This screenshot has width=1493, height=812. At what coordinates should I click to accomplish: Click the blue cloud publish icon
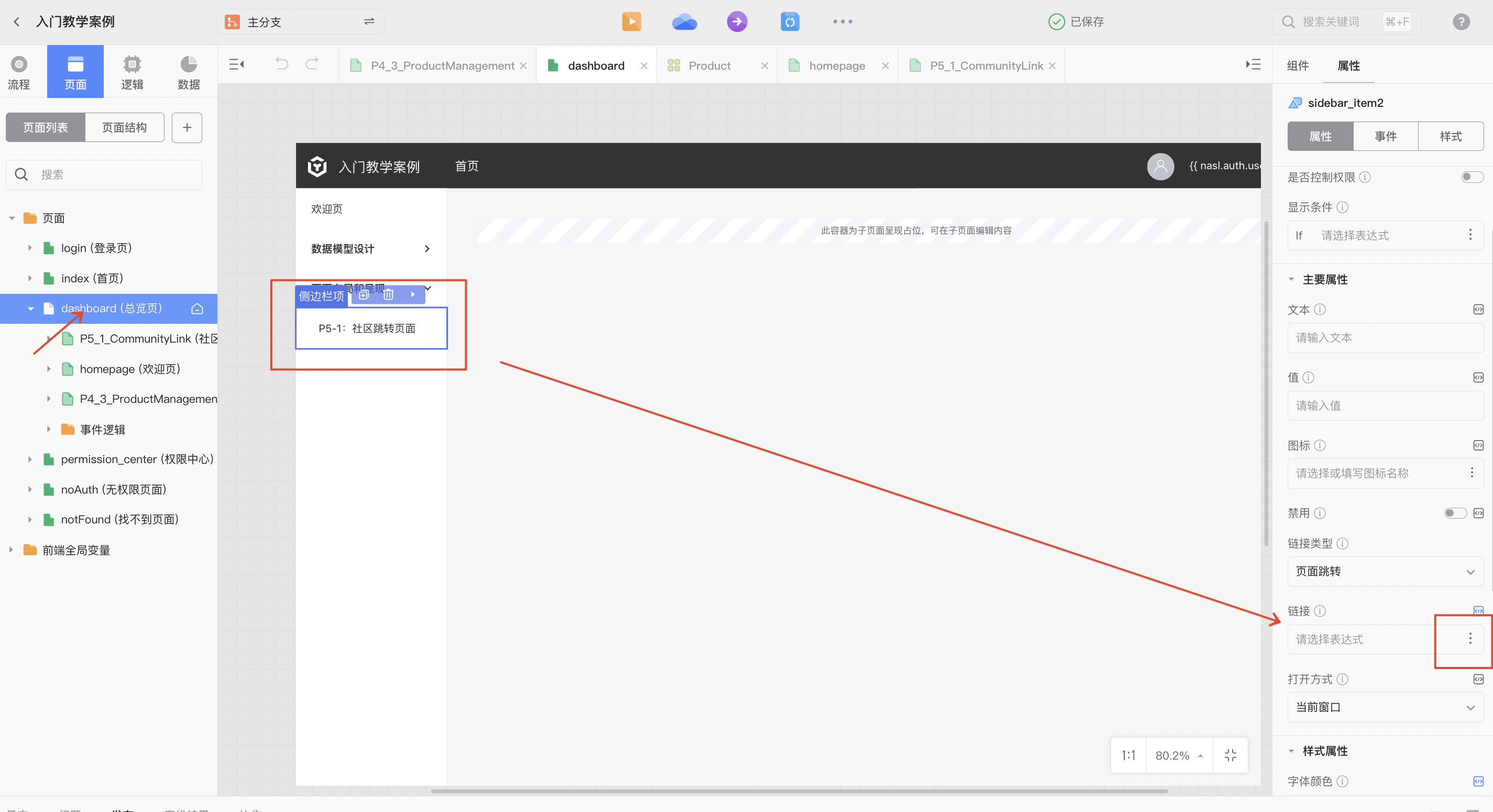pyautogui.click(x=684, y=21)
